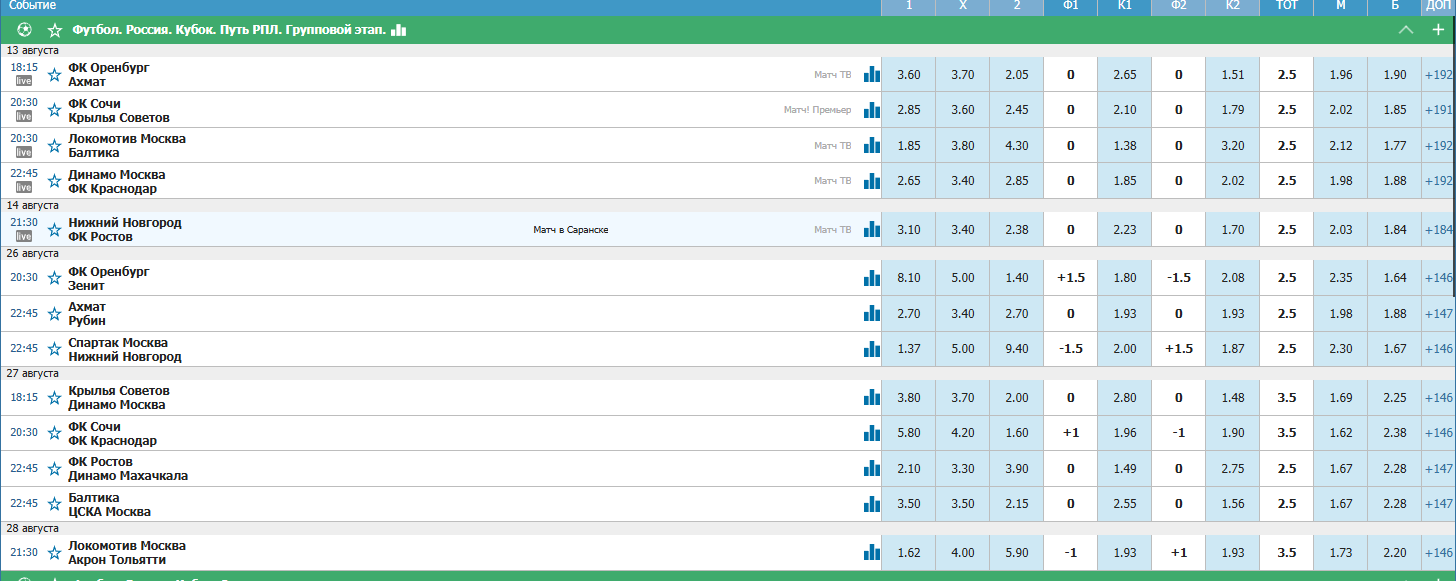Bet on draw at 4.20 for Сочи vs Краснодар

[x=963, y=433]
